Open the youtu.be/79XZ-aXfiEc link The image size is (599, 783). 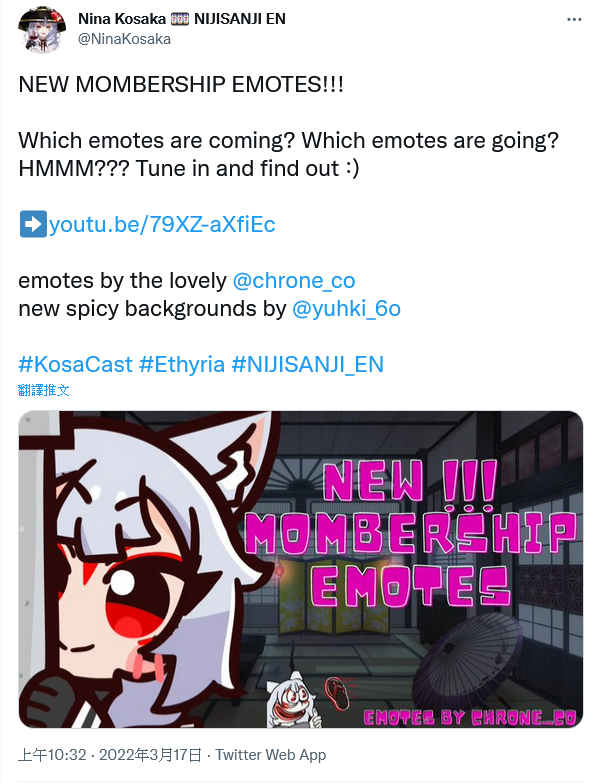coord(162,225)
